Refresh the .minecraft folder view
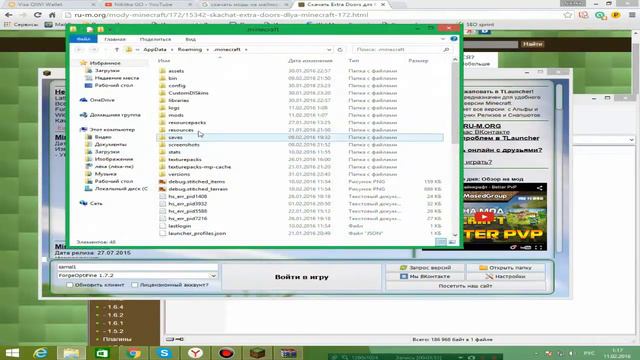Image resolution: width=640 pixels, height=360 pixels. (340, 49)
